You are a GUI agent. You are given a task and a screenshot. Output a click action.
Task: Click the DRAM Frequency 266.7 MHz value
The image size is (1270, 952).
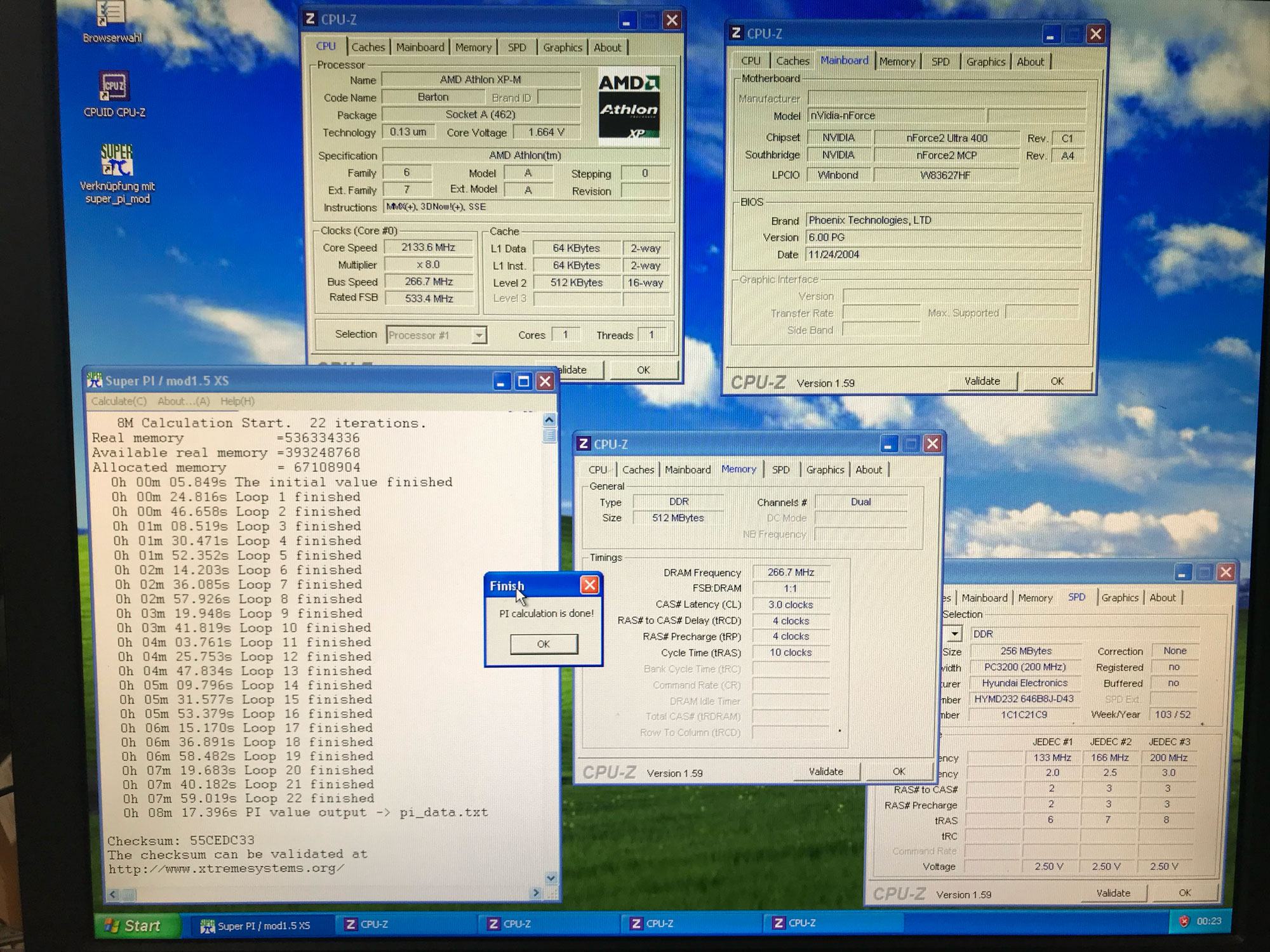tap(791, 572)
